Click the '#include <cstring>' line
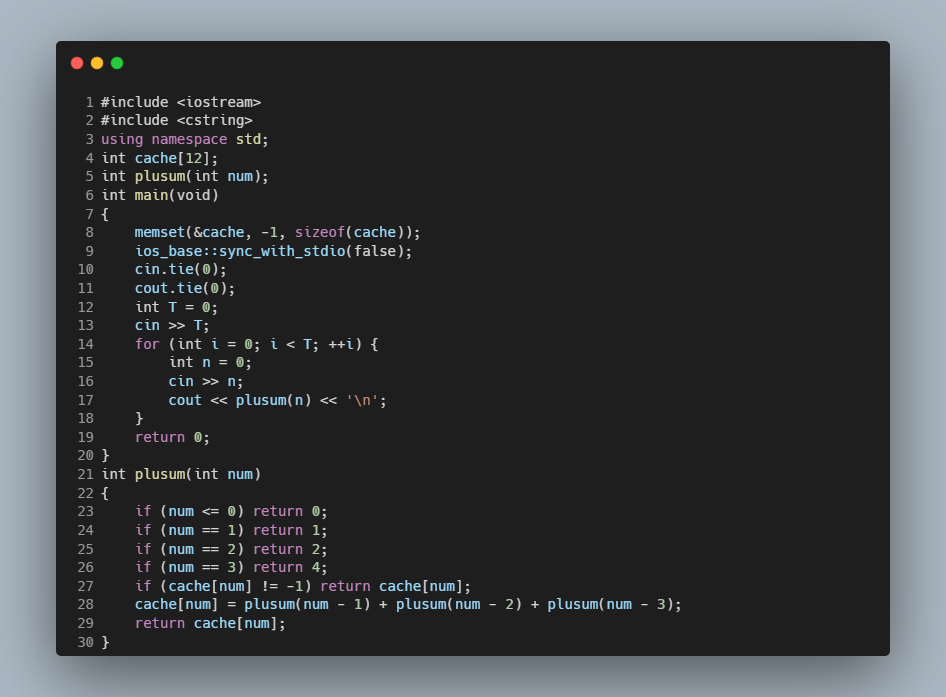Viewport: 946px width, 697px height. point(177,120)
